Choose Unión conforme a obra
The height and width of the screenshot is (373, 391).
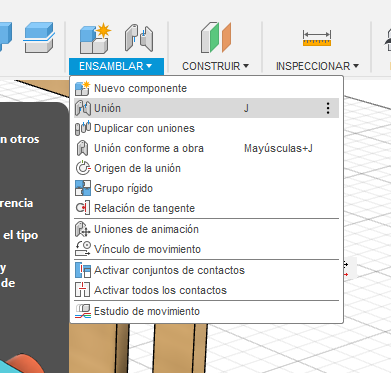tap(206, 148)
